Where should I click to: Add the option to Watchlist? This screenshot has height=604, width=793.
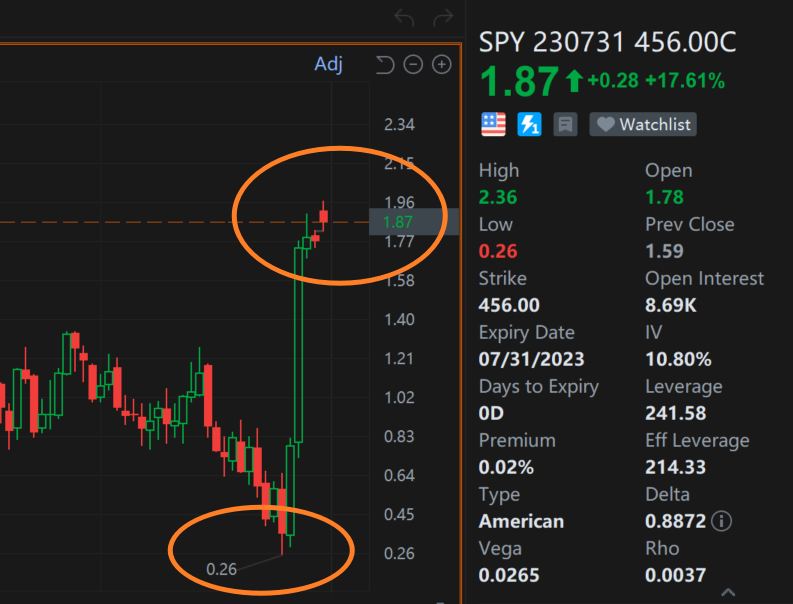click(643, 124)
